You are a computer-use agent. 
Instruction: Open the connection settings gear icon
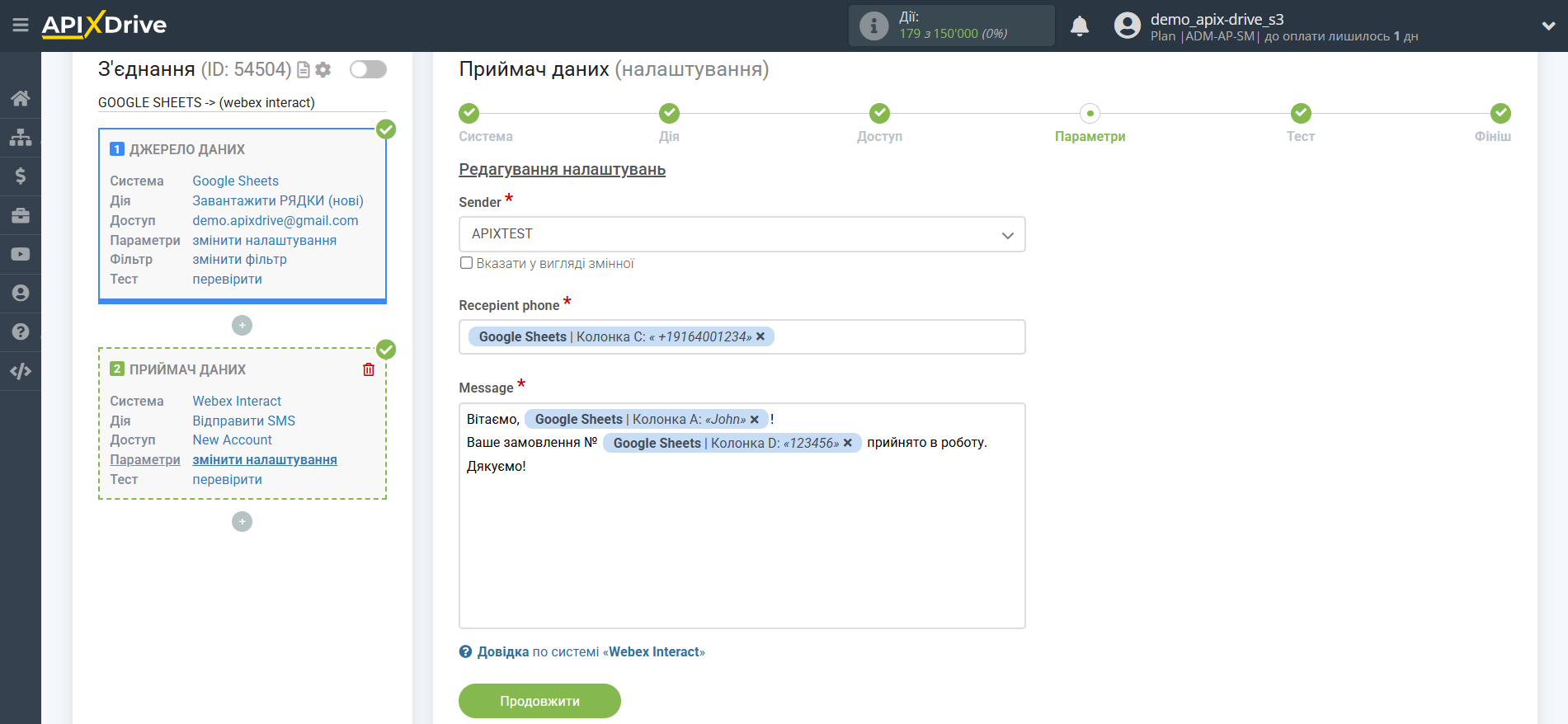323,70
